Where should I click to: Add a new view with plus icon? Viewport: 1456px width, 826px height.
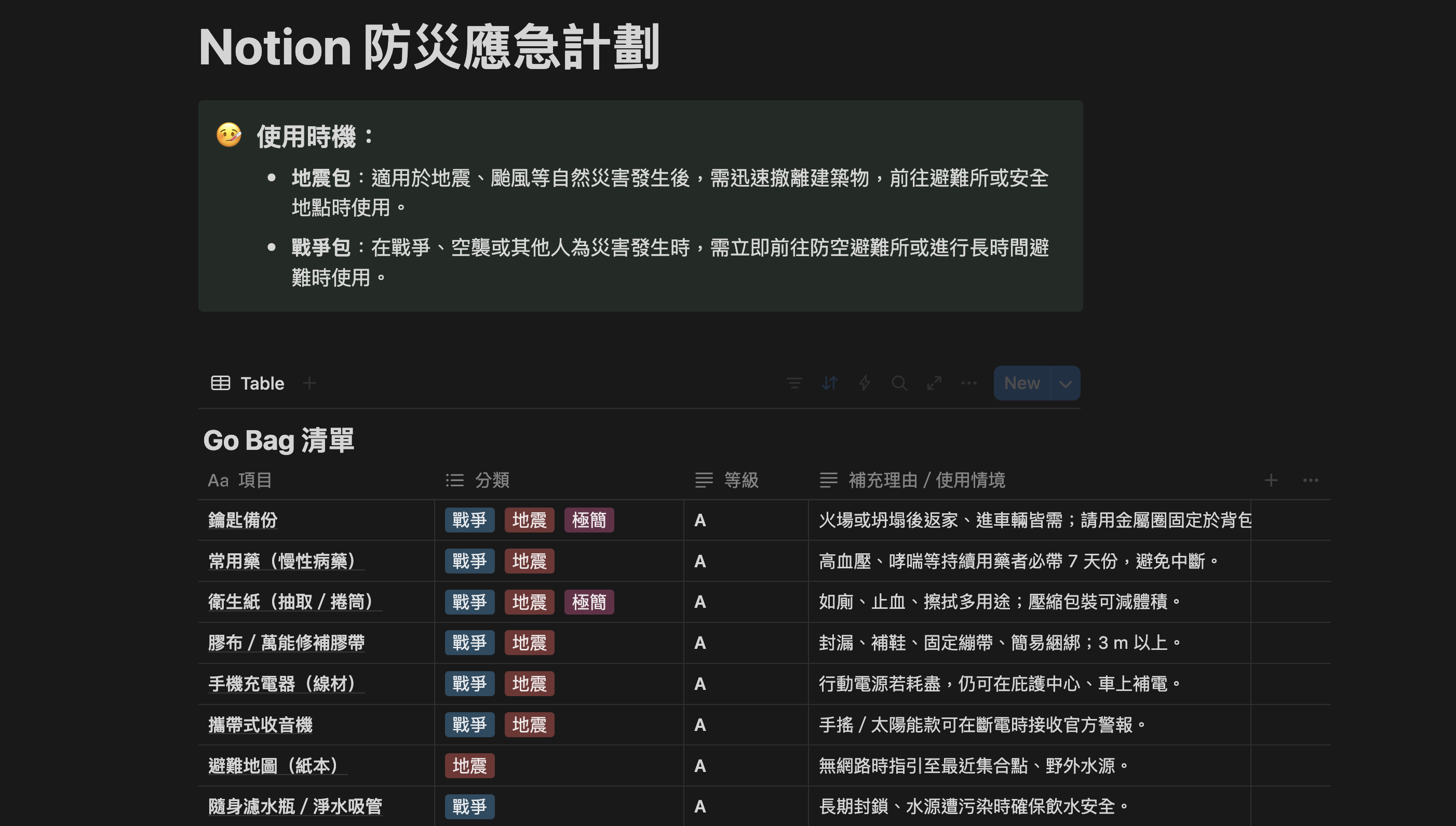pyautogui.click(x=309, y=383)
